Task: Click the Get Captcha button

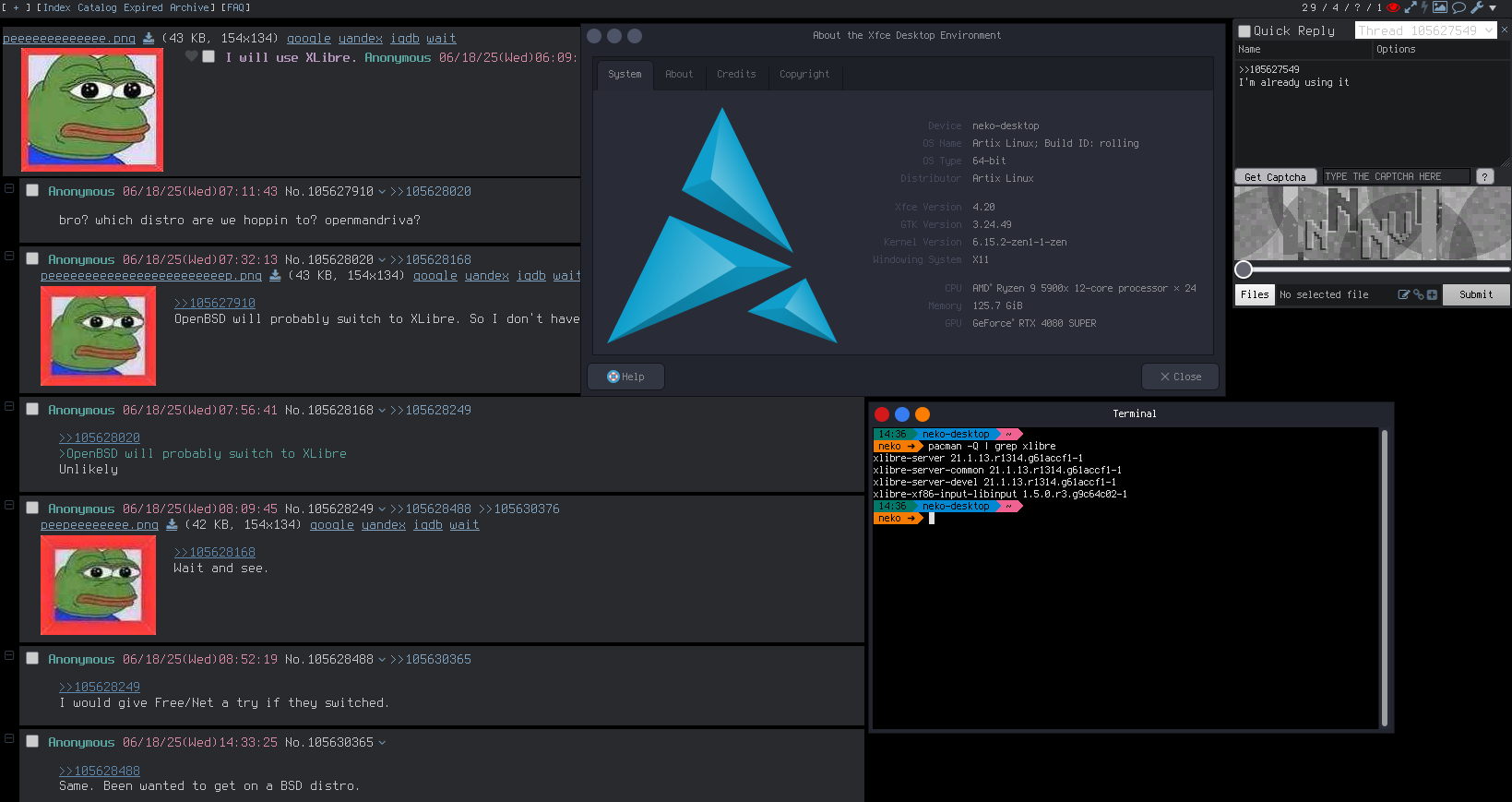Action: click(x=1275, y=176)
